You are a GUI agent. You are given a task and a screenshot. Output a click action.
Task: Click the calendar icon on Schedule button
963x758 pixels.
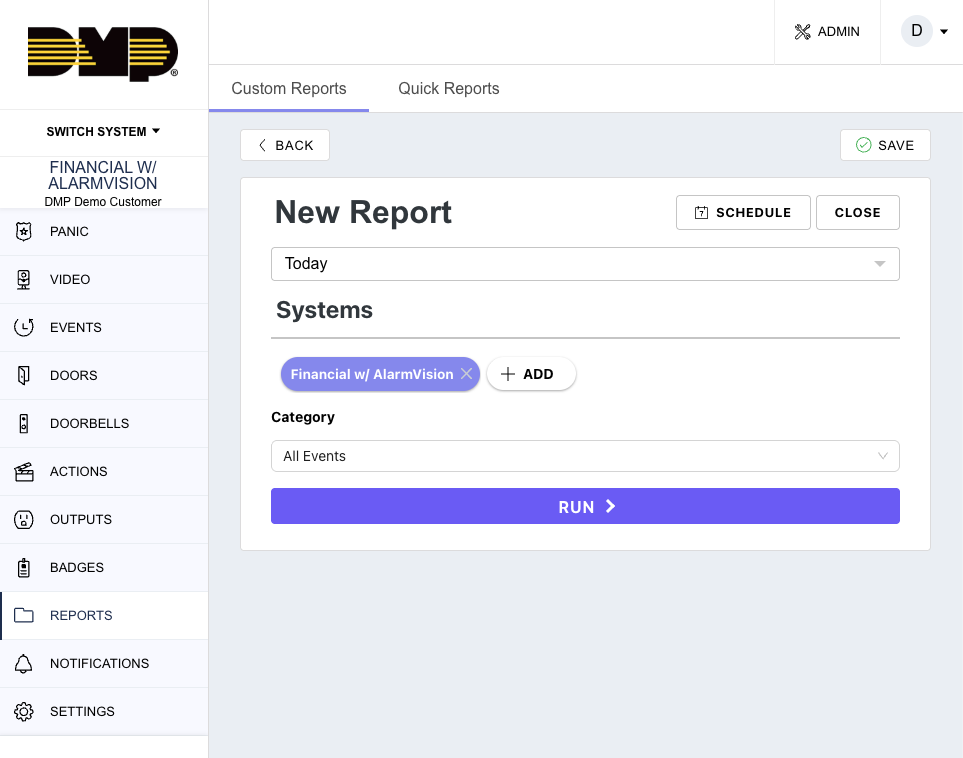coord(701,213)
